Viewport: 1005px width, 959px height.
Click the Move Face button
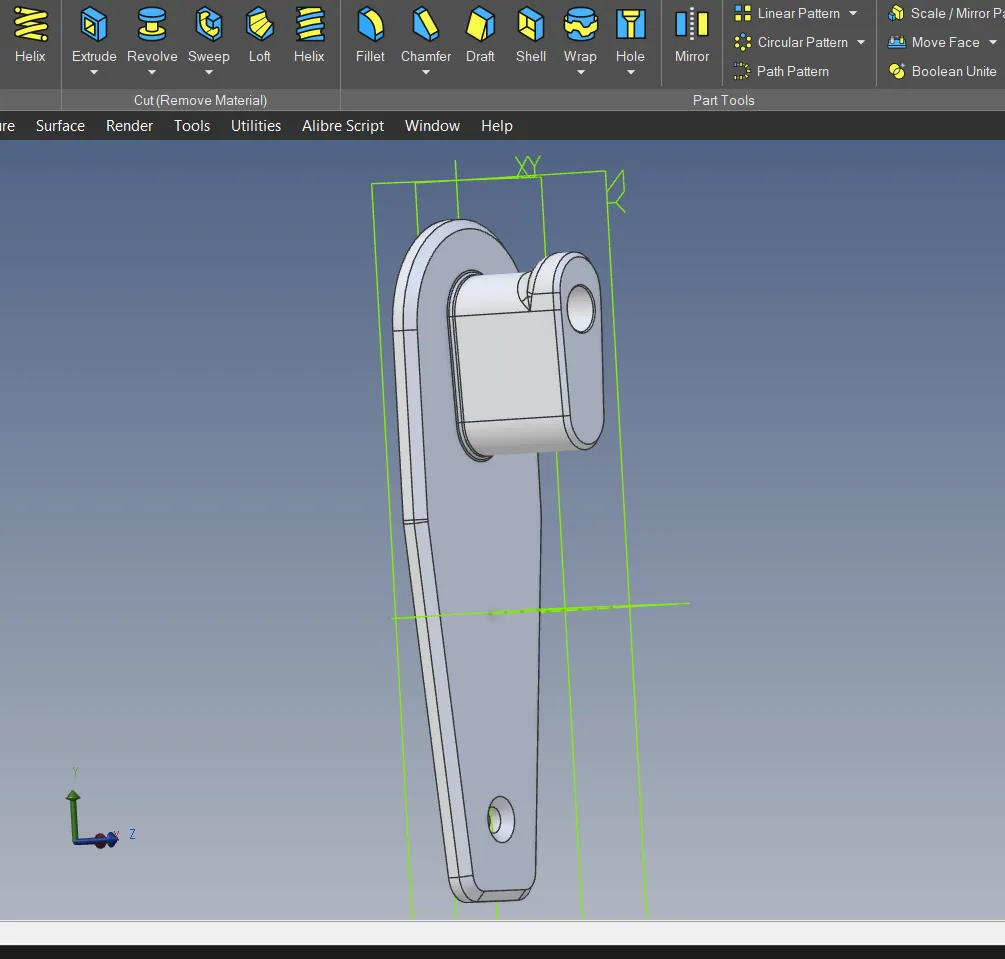934,42
